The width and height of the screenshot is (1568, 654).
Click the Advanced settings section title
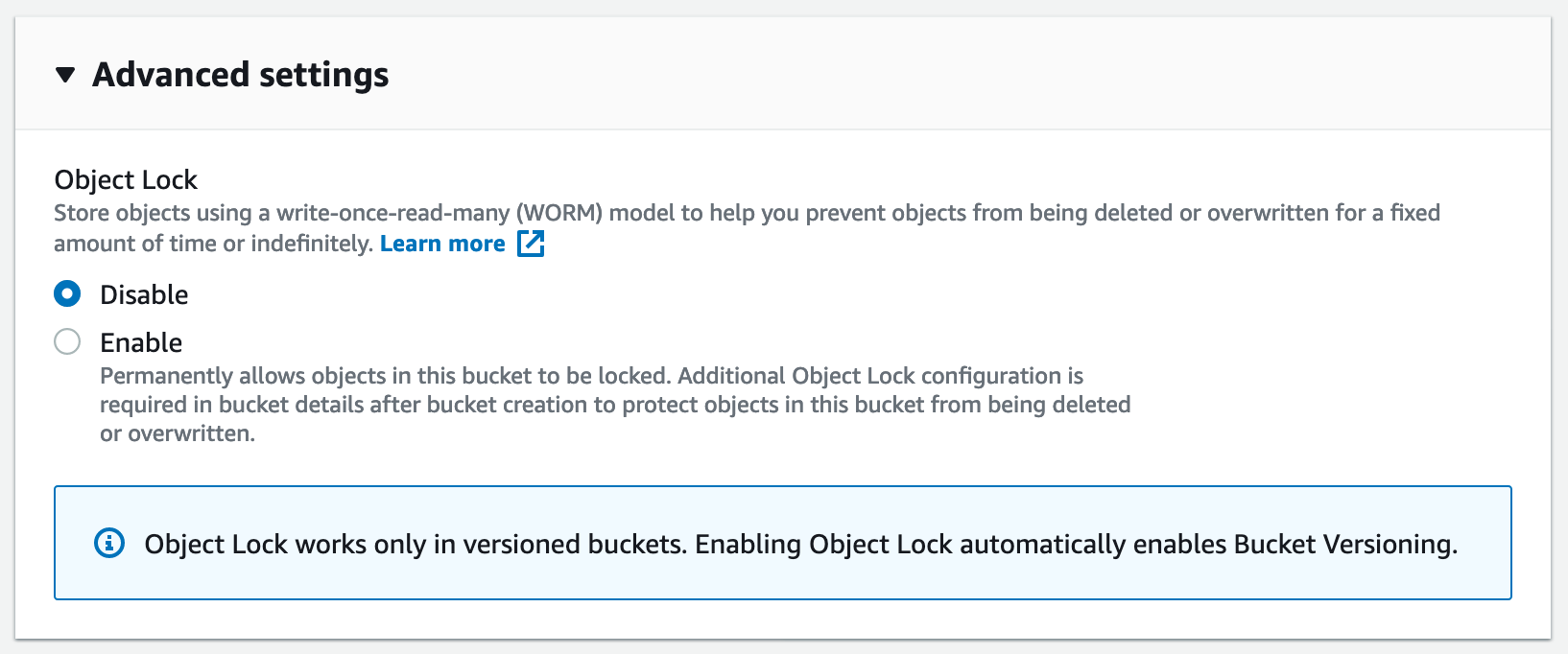point(240,73)
